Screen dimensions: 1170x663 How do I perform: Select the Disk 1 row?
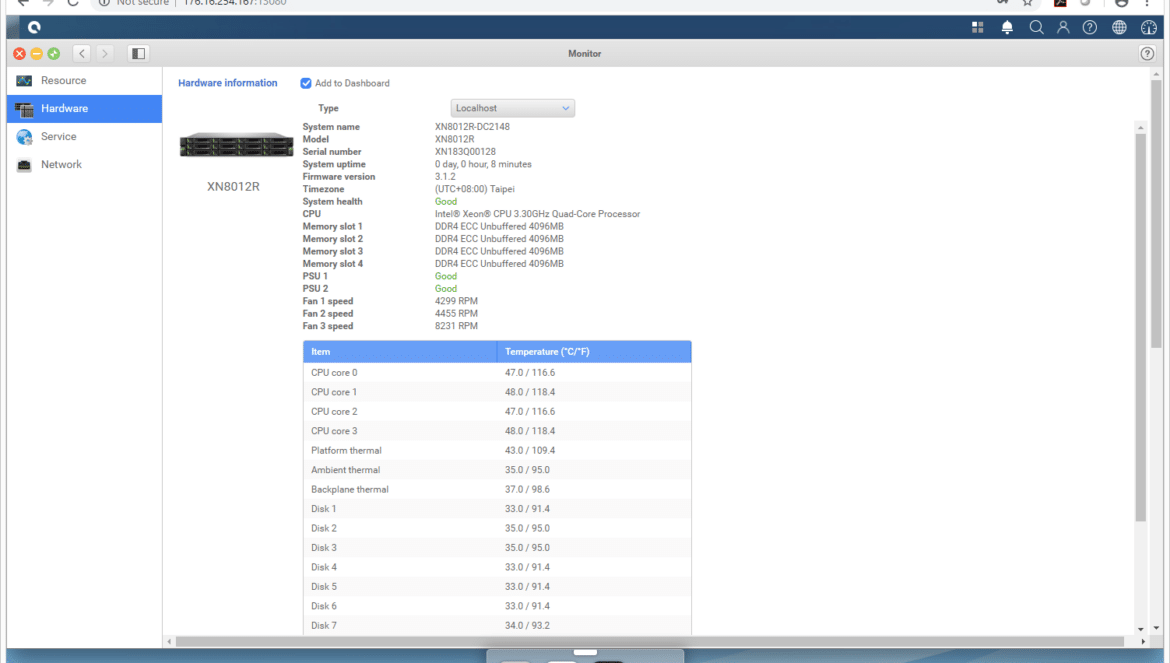497,509
